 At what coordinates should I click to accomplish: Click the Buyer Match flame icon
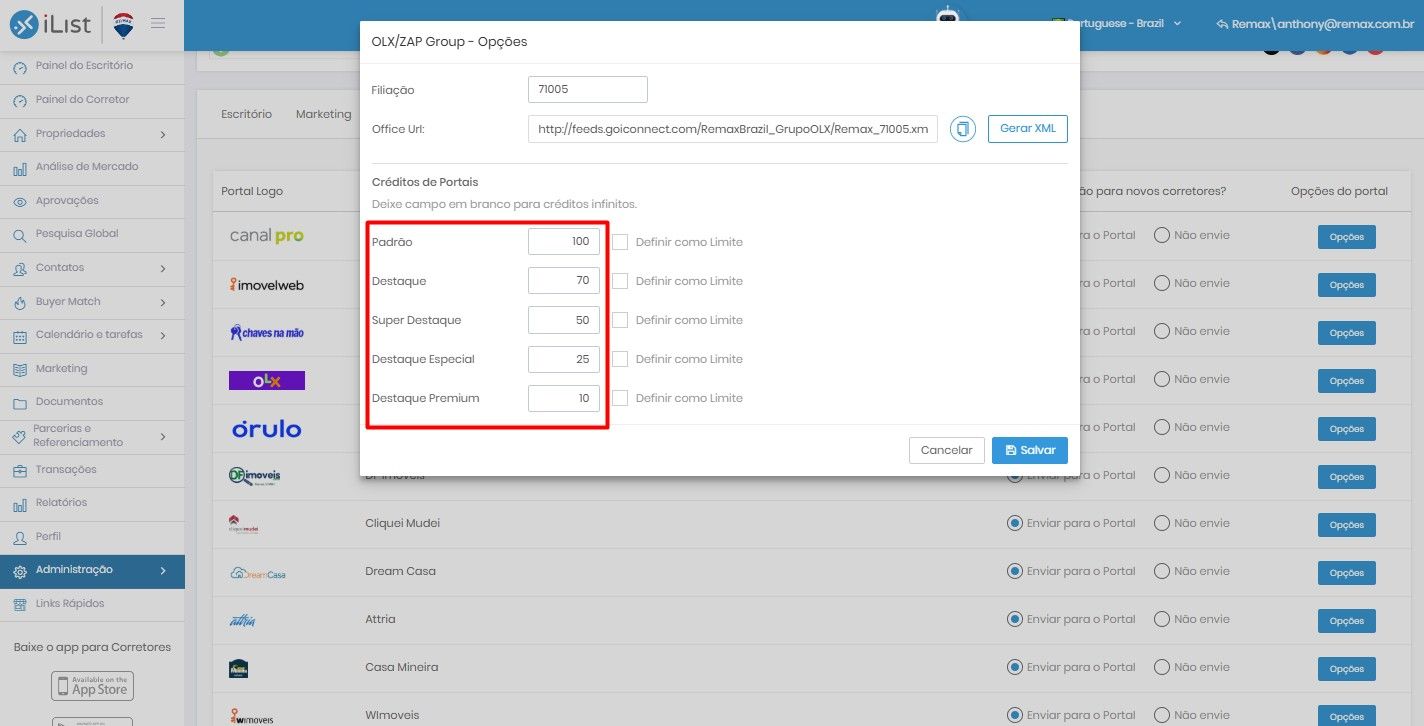(20, 302)
